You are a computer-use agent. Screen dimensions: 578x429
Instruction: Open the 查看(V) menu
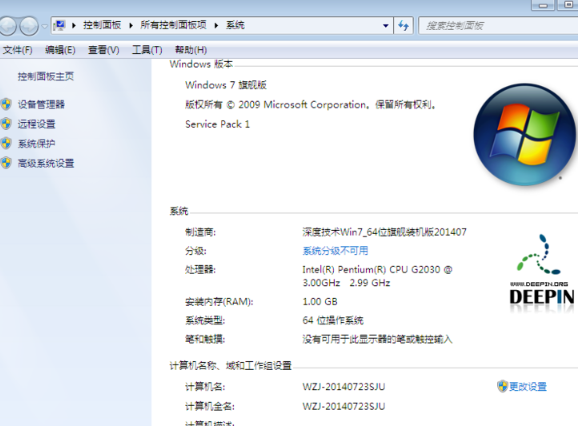click(x=104, y=50)
